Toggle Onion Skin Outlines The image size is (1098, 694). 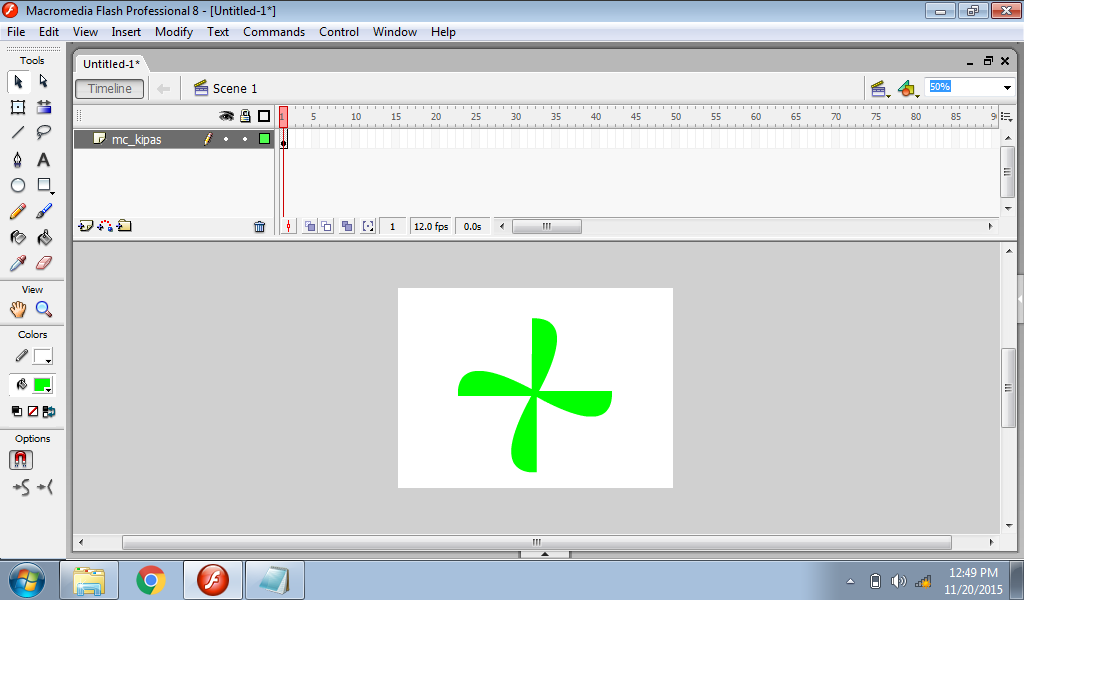[326, 226]
